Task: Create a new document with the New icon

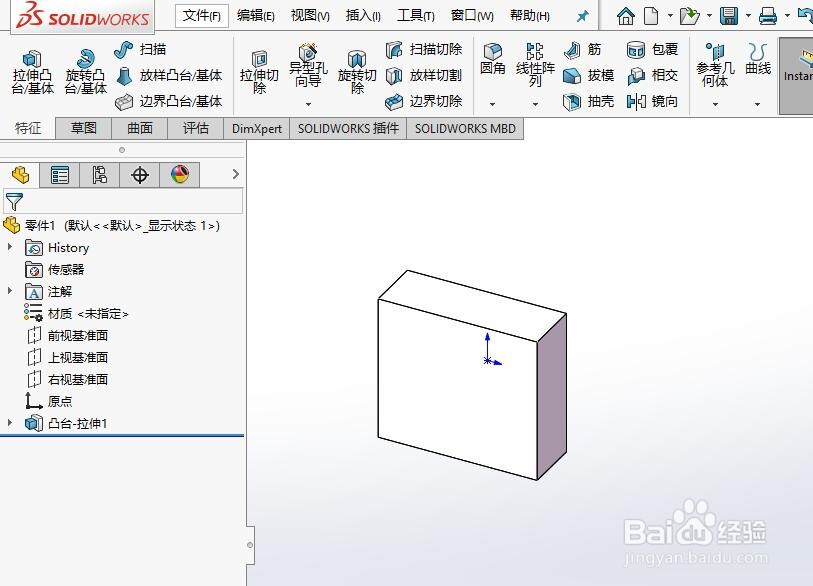Action: [651, 16]
